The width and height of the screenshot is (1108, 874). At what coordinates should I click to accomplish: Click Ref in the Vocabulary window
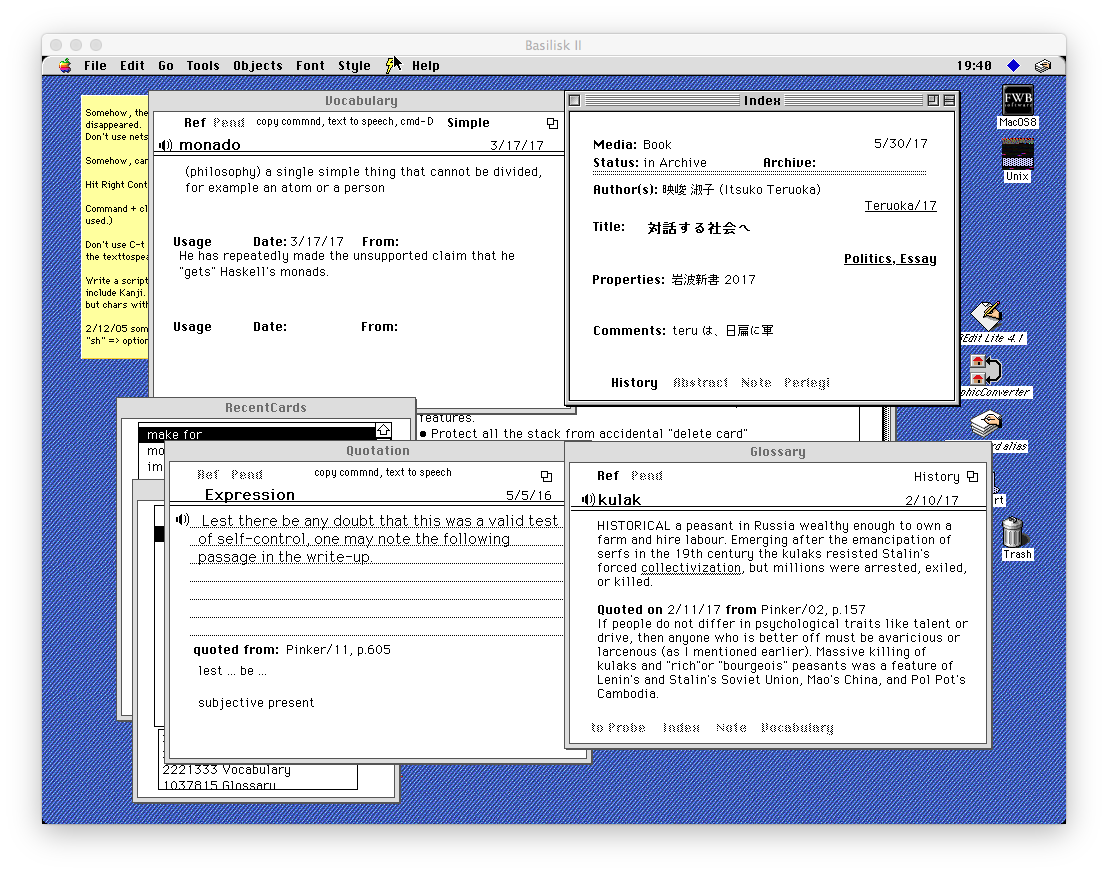click(194, 123)
